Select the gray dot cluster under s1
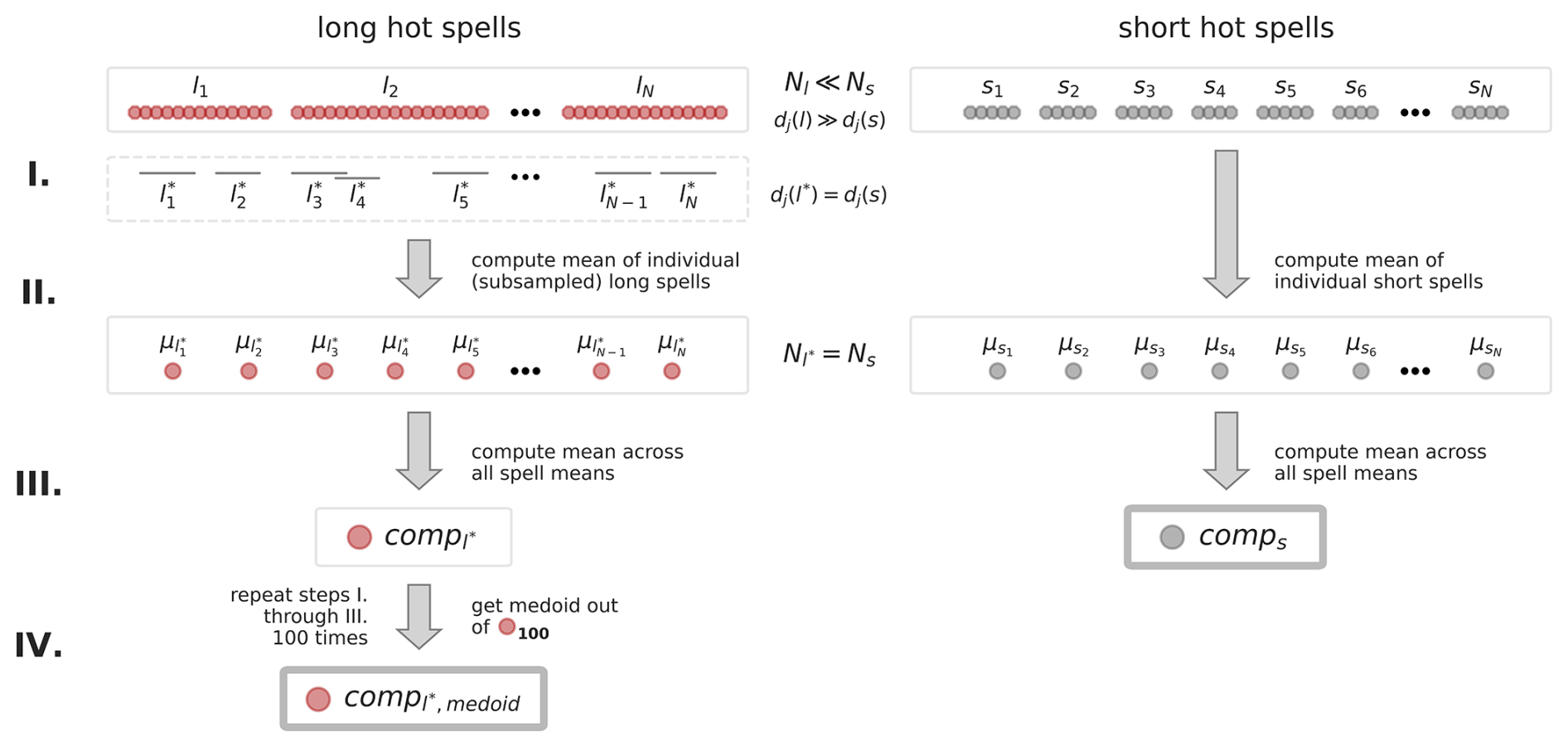1568x747 pixels. (991, 113)
